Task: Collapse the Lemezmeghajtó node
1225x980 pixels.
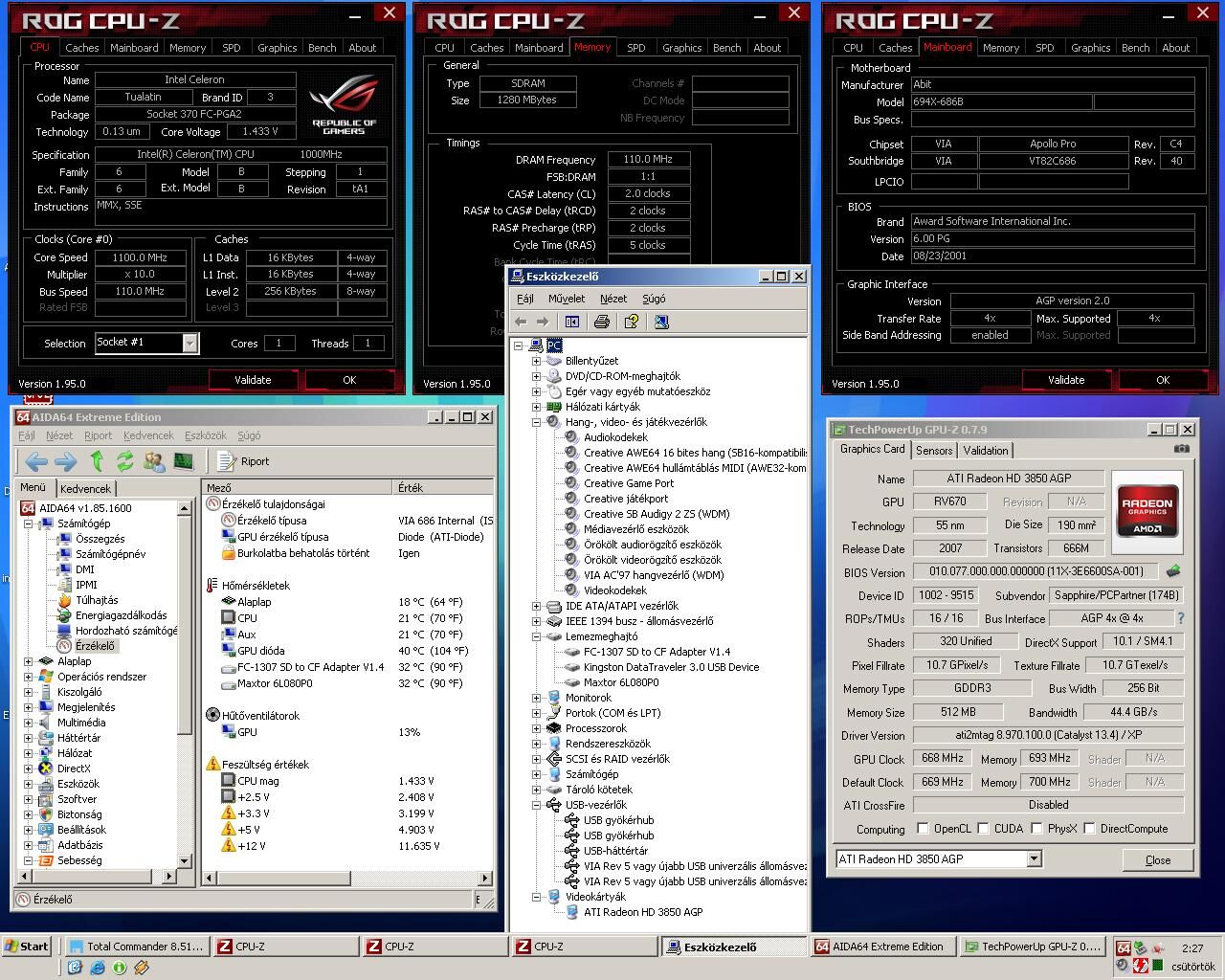Action: (x=536, y=636)
